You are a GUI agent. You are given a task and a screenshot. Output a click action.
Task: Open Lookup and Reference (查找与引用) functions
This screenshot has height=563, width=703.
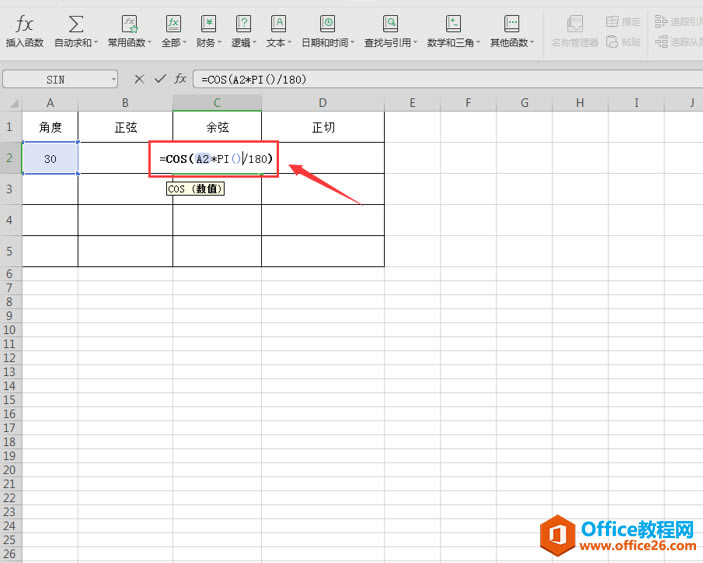point(391,30)
